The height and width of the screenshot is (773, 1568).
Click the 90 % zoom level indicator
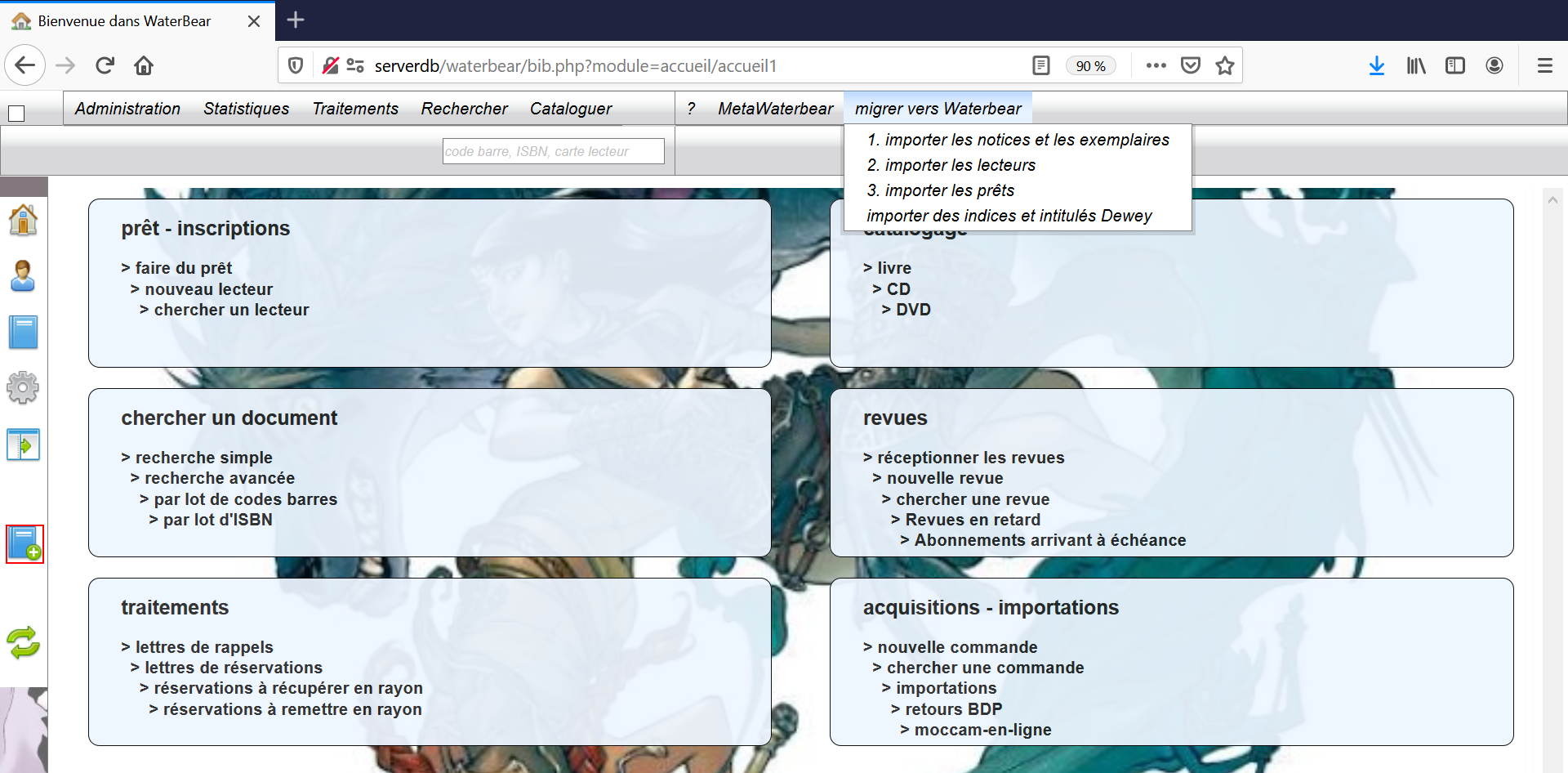click(1090, 66)
